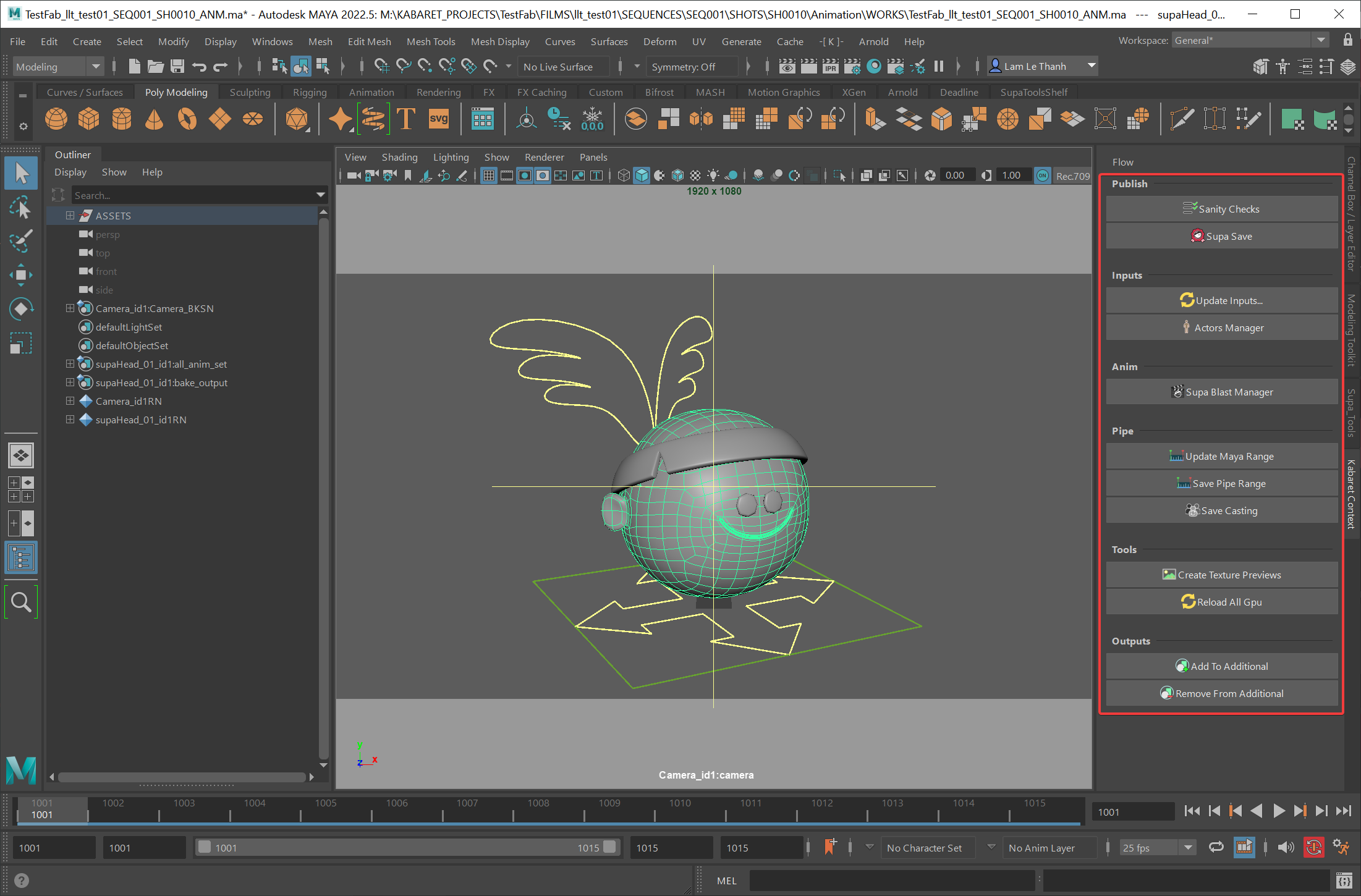Open the Kabaret Context side tab
1361x896 pixels.
[1352, 494]
